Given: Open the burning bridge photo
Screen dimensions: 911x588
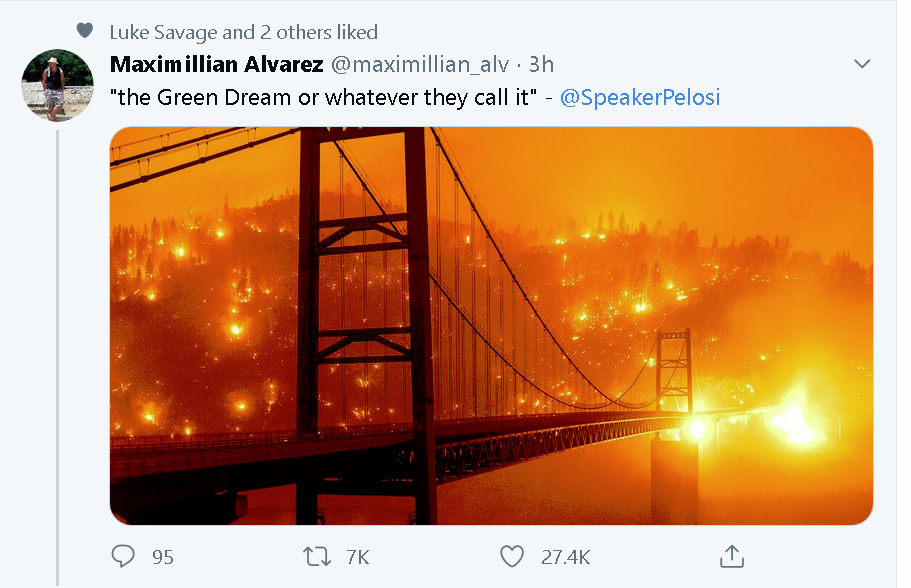Looking at the screenshot, I should 491,326.
